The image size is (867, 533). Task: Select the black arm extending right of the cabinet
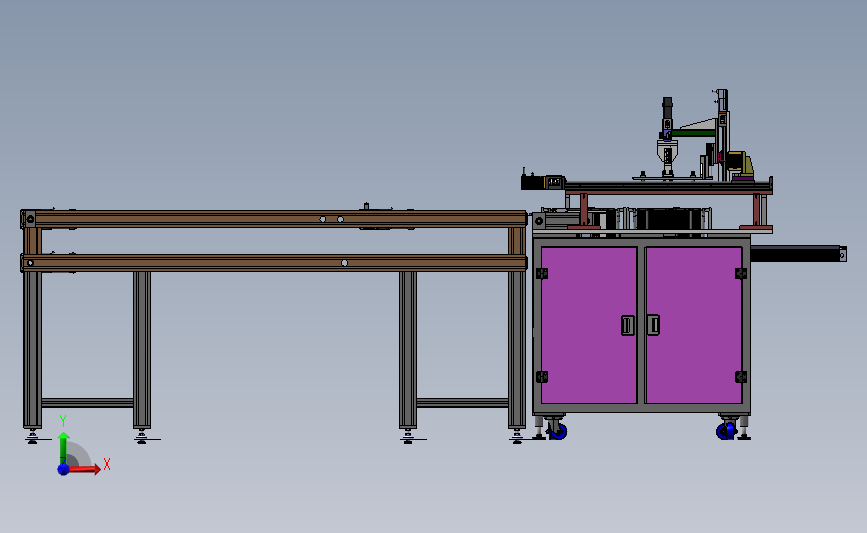[x=798, y=254]
